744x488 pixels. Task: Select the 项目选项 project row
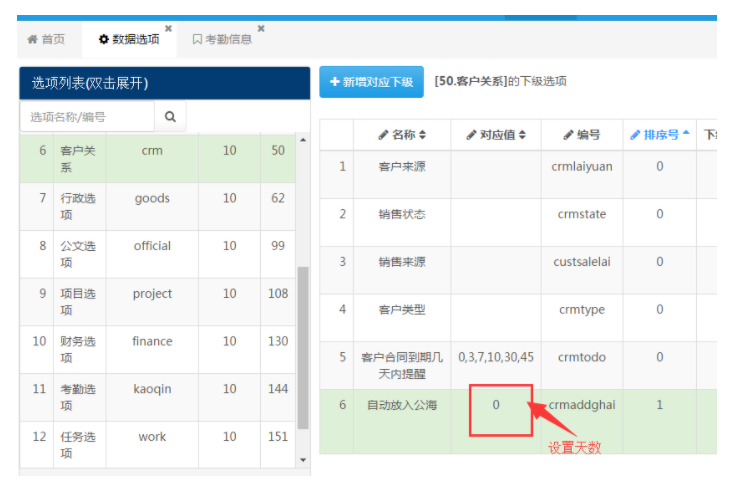(158, 302)
